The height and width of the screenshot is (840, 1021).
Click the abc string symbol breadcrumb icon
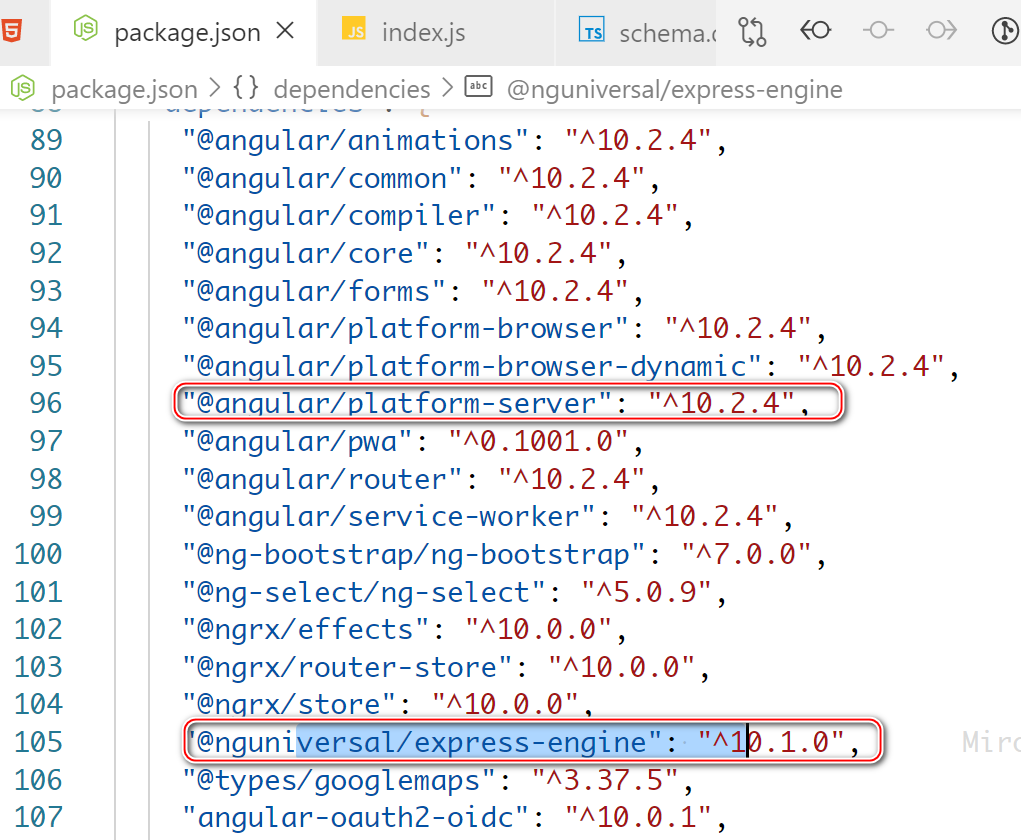pyautogui.click(x=479, y=86)
